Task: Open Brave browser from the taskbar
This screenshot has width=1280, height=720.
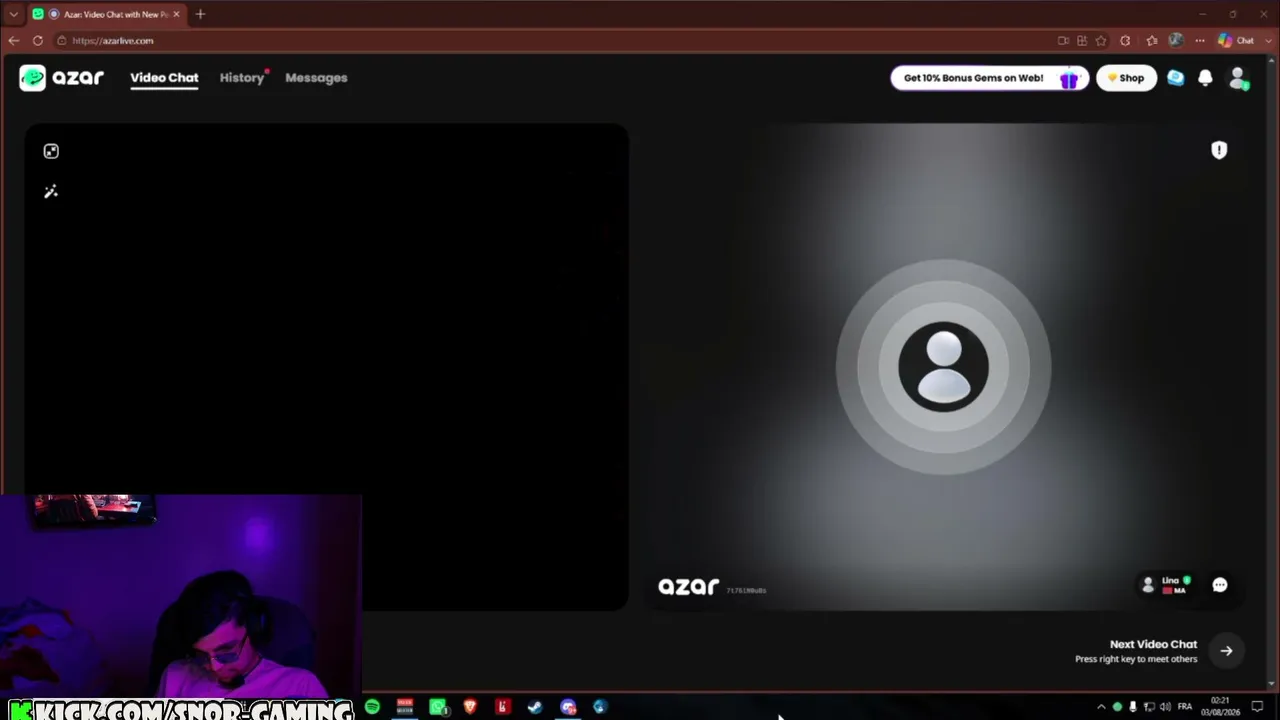Action: 470,707
